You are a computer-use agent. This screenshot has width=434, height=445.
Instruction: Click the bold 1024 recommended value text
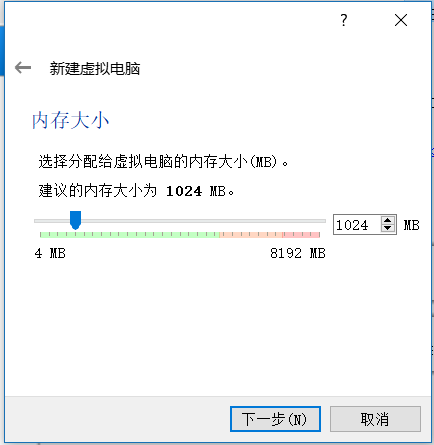point(184,191)
